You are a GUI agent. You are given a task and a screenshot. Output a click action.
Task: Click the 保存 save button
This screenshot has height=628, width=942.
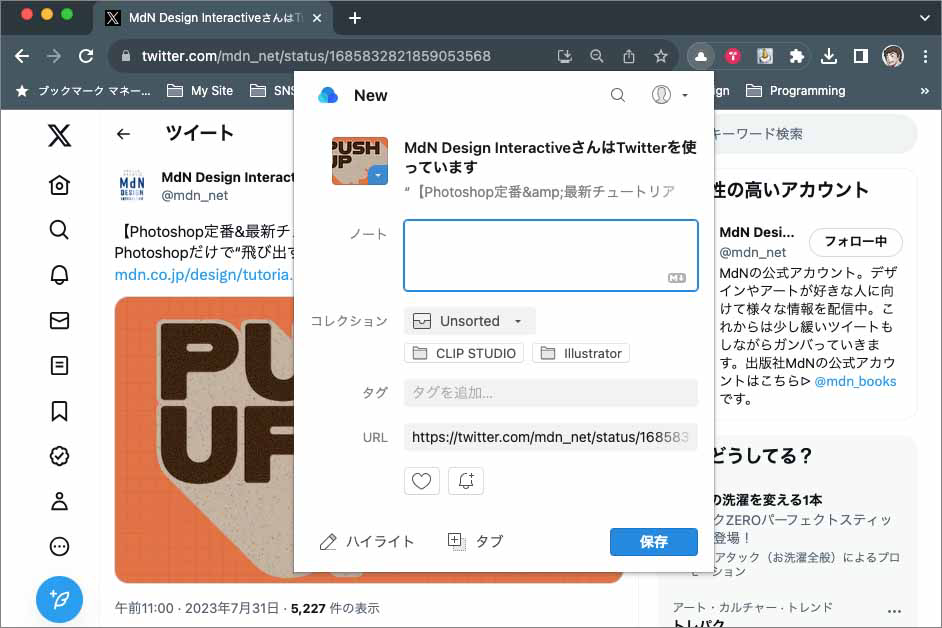click(x=653, y=542)
